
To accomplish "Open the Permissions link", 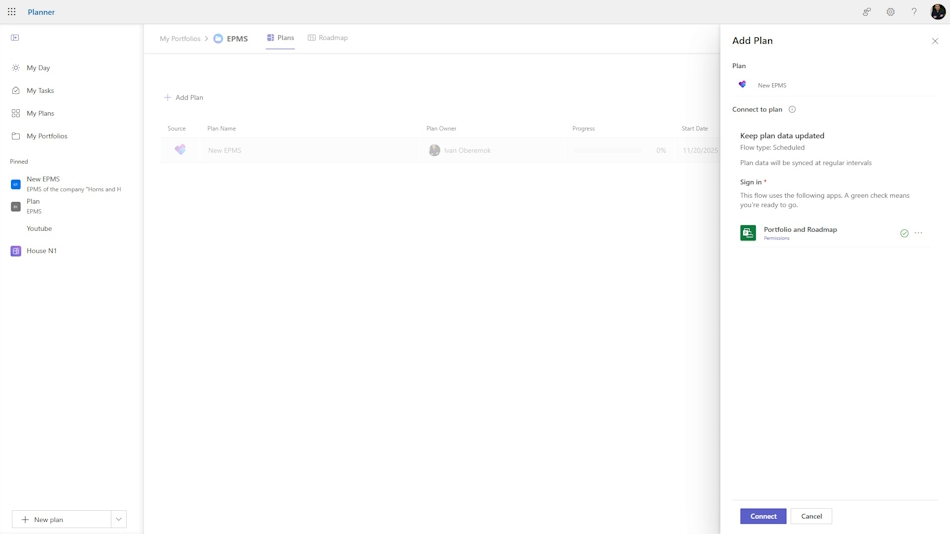I will [776, 238].
